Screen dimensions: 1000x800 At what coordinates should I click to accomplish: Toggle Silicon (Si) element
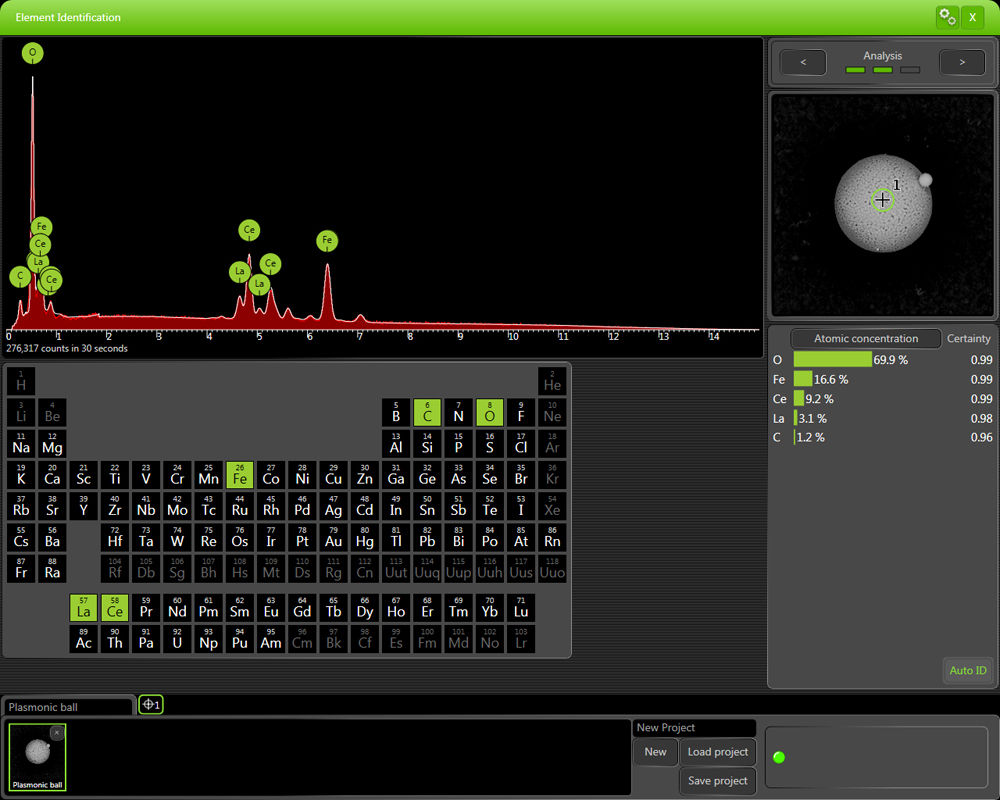pyautogui.click(x=427, y=444)
